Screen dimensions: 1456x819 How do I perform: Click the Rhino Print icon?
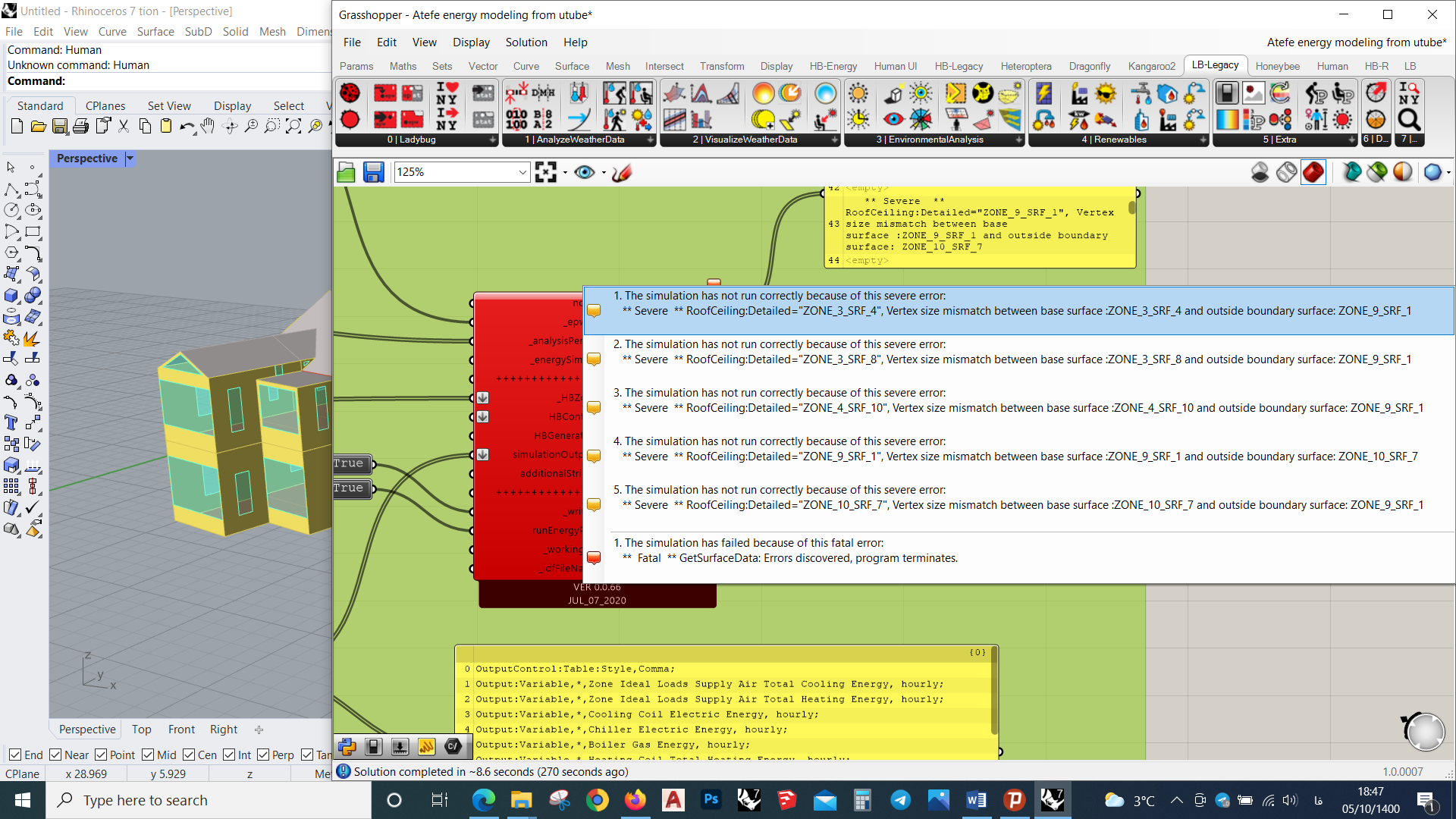click(80, 126)
